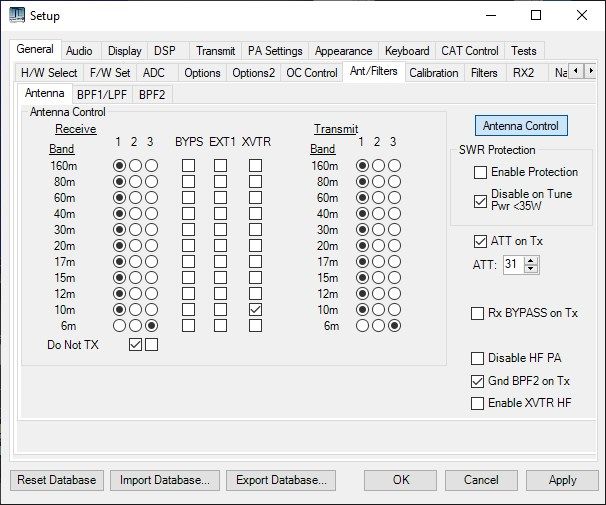
Task: Open the Calibration sub-tab
Action: (433, 73)
